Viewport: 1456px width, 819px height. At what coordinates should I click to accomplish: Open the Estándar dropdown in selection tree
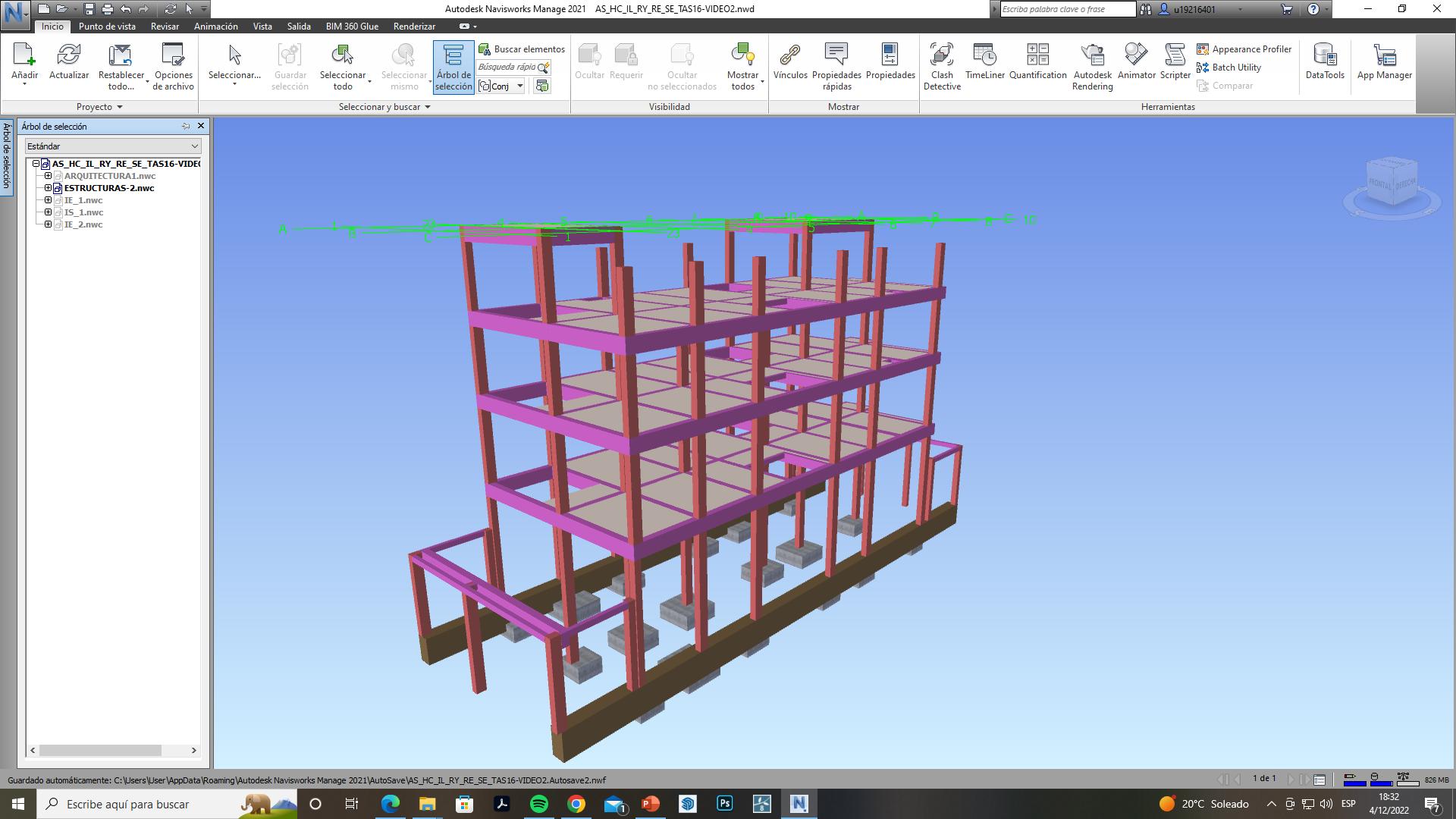(x=112, y=146)
